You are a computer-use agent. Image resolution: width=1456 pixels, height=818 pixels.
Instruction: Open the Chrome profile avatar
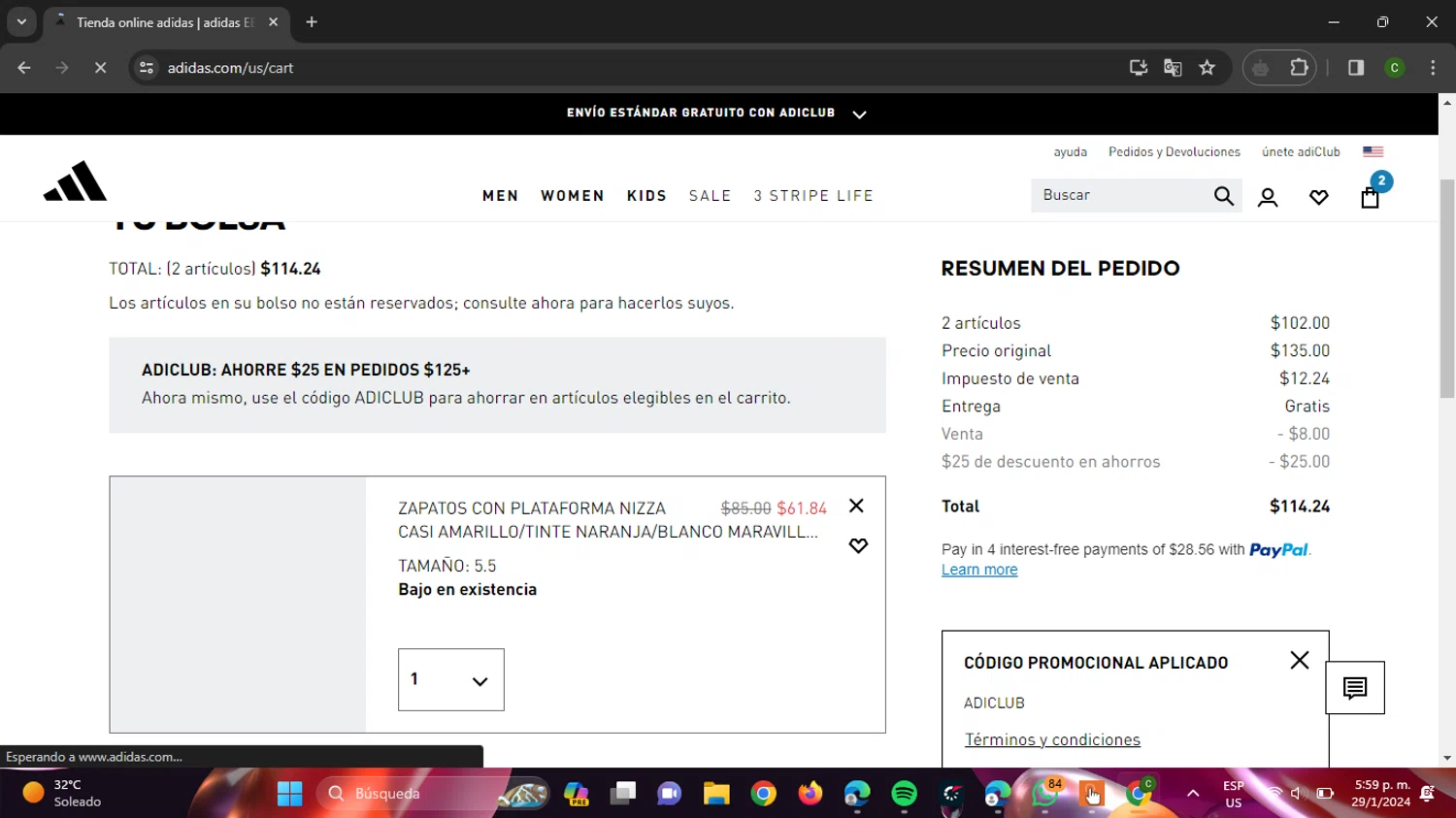(1394, 68)
